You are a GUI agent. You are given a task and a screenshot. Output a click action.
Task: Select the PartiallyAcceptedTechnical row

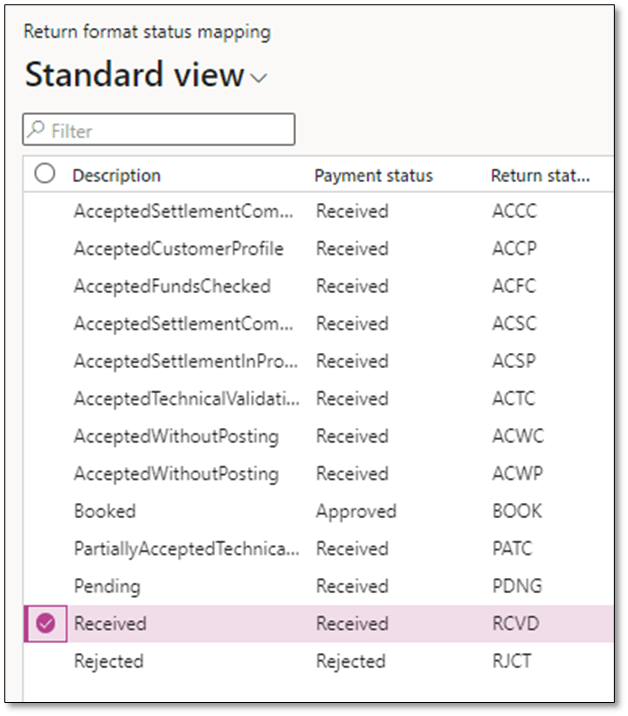pos(186,549)
